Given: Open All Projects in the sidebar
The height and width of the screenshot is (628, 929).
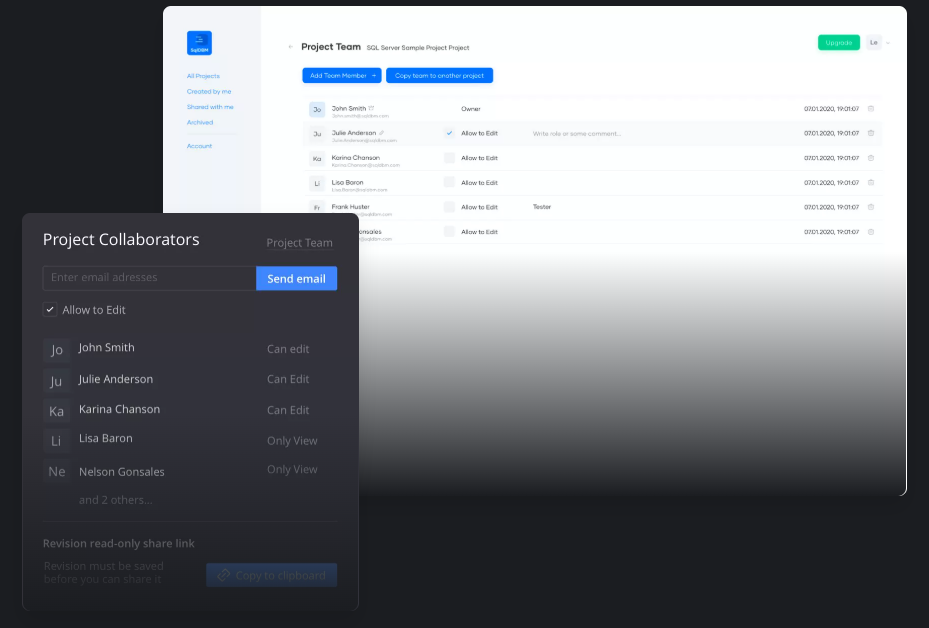Looking at the screenshot, I should [x=203, y=76].
